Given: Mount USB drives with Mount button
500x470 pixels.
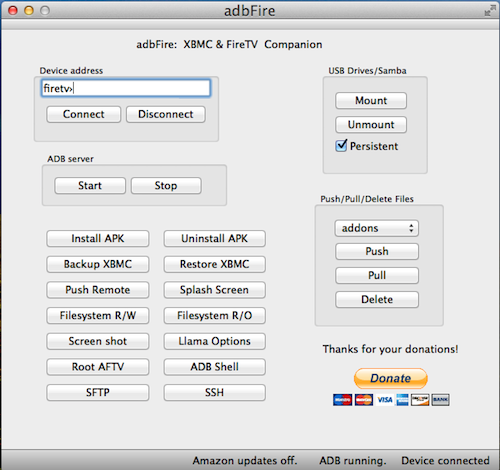Looking at the screenshot, I should pyautogui.click(x=371, y=101).
